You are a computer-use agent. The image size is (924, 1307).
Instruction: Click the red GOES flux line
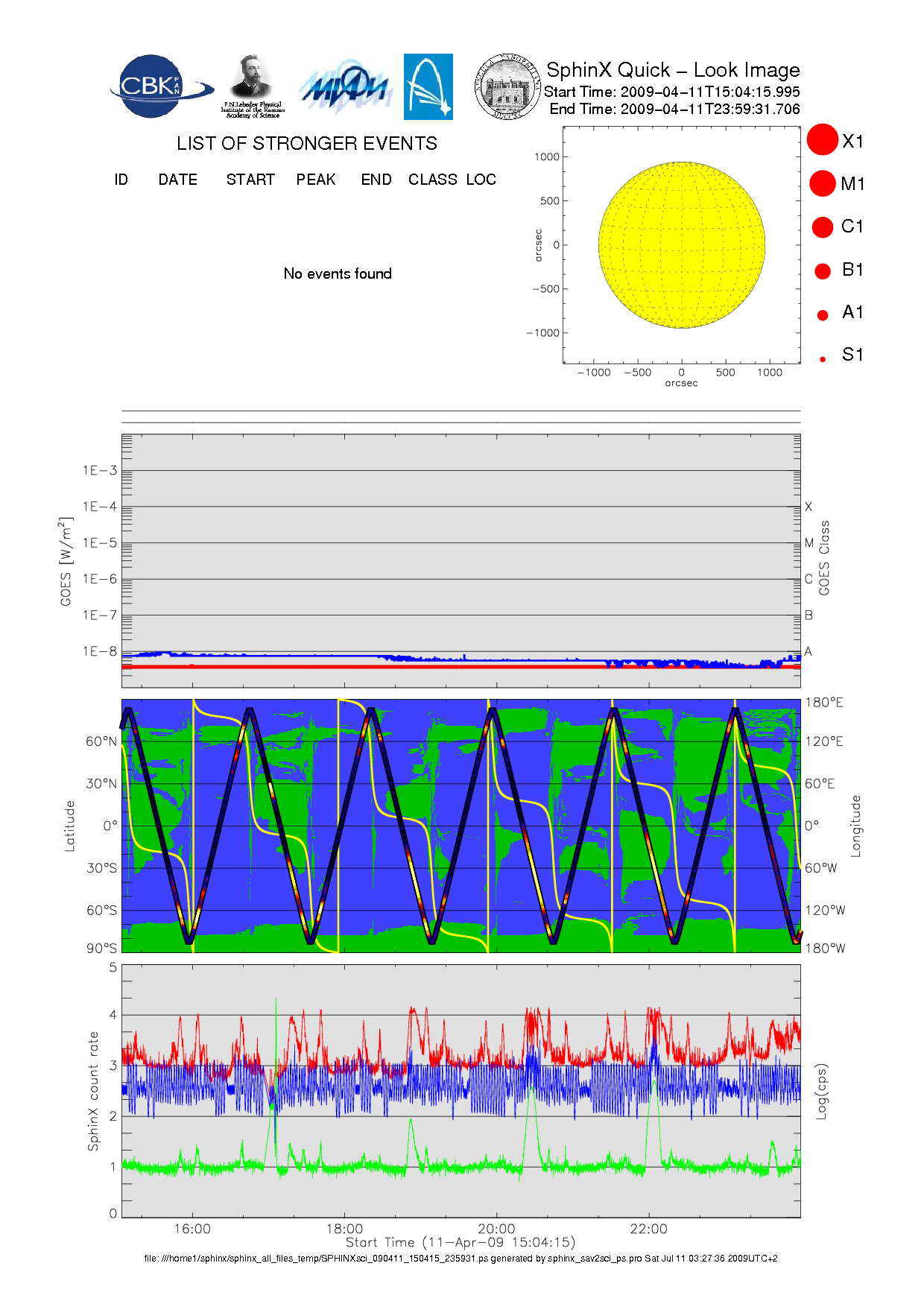pyautogui.click(x=447, y=667)
